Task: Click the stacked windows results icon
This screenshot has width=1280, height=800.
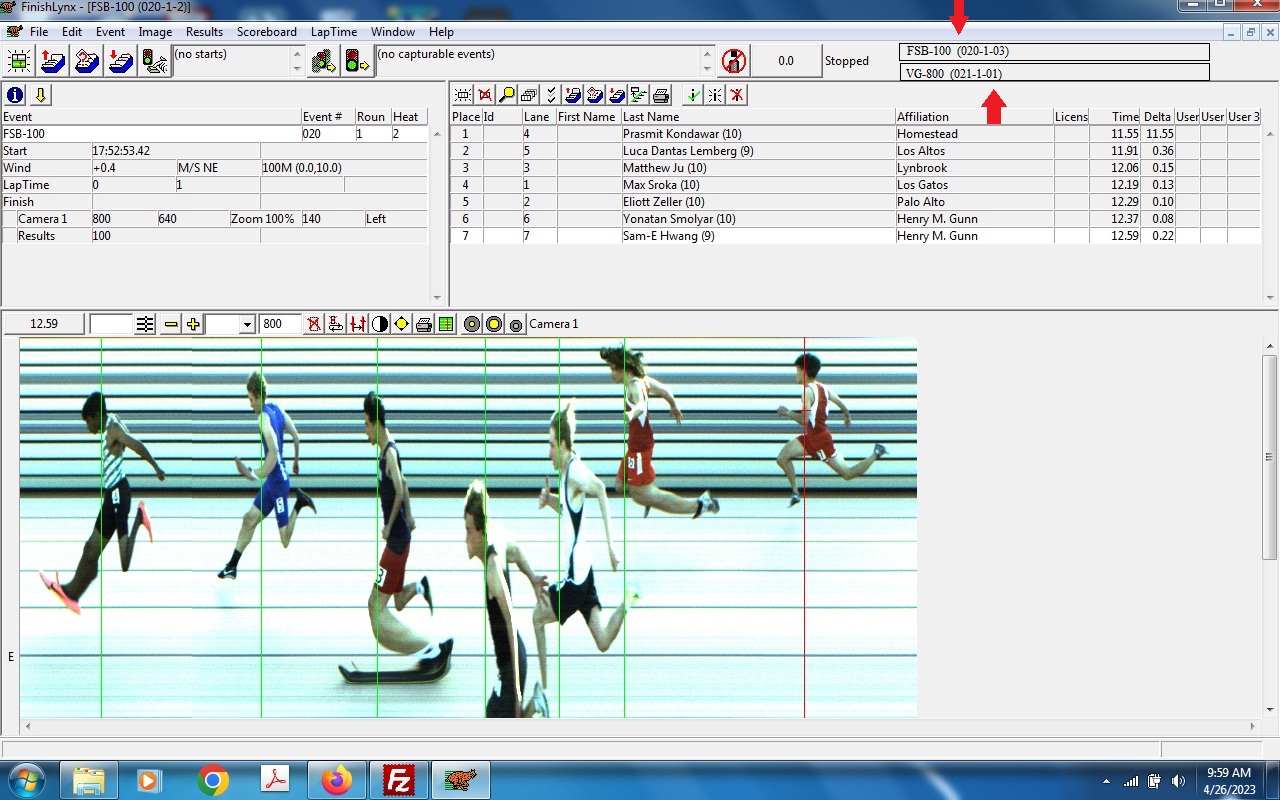Action: (529, 95)
